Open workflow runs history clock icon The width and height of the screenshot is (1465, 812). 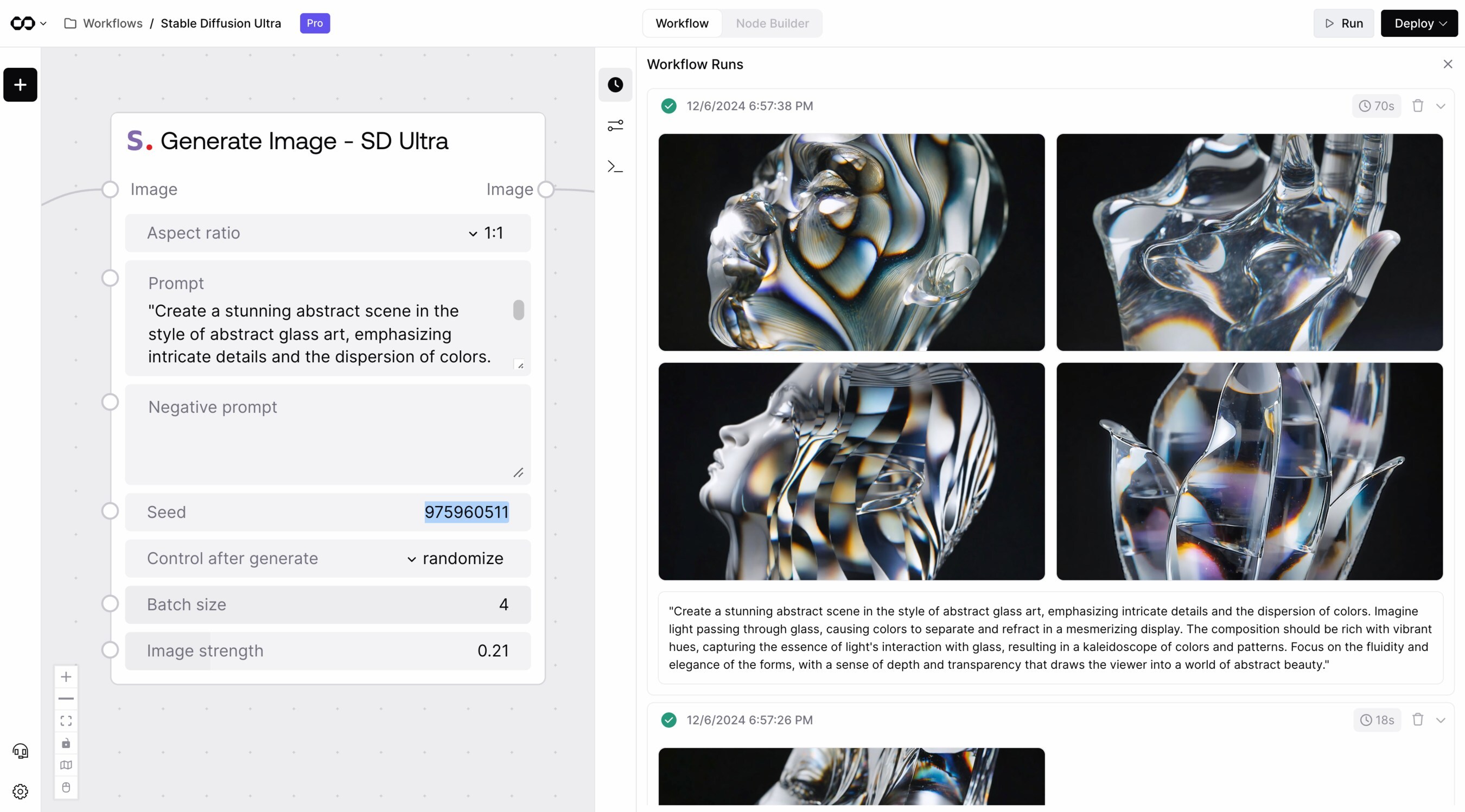click(x=615, y=85)
